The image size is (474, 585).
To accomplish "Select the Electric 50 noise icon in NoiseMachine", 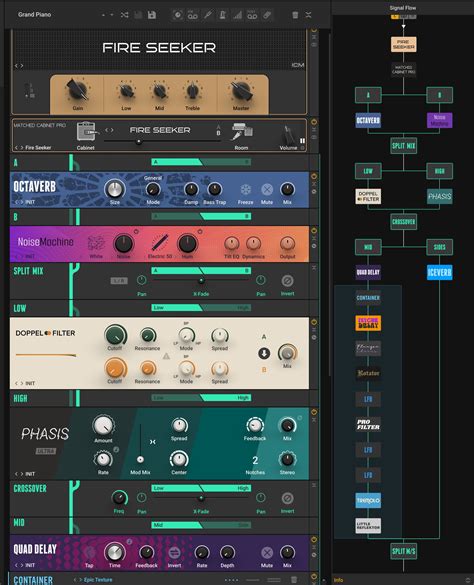I will pyautogui.click(x=160, y=243).
